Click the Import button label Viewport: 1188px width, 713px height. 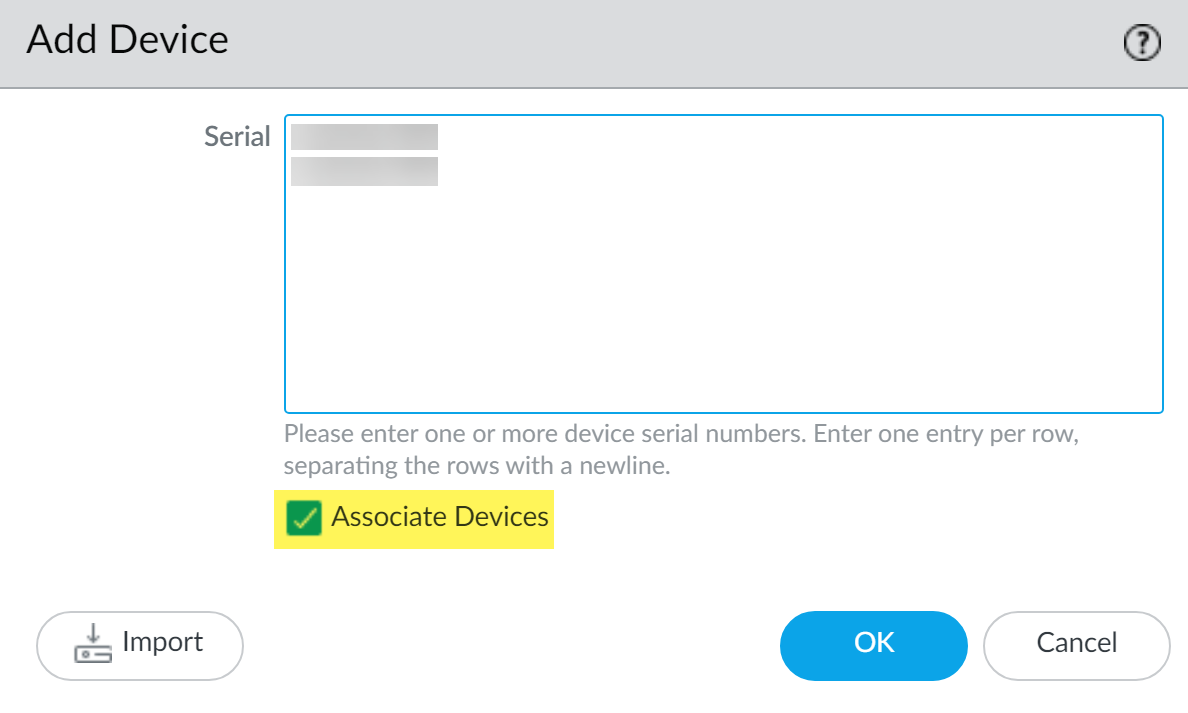(162, 643)
